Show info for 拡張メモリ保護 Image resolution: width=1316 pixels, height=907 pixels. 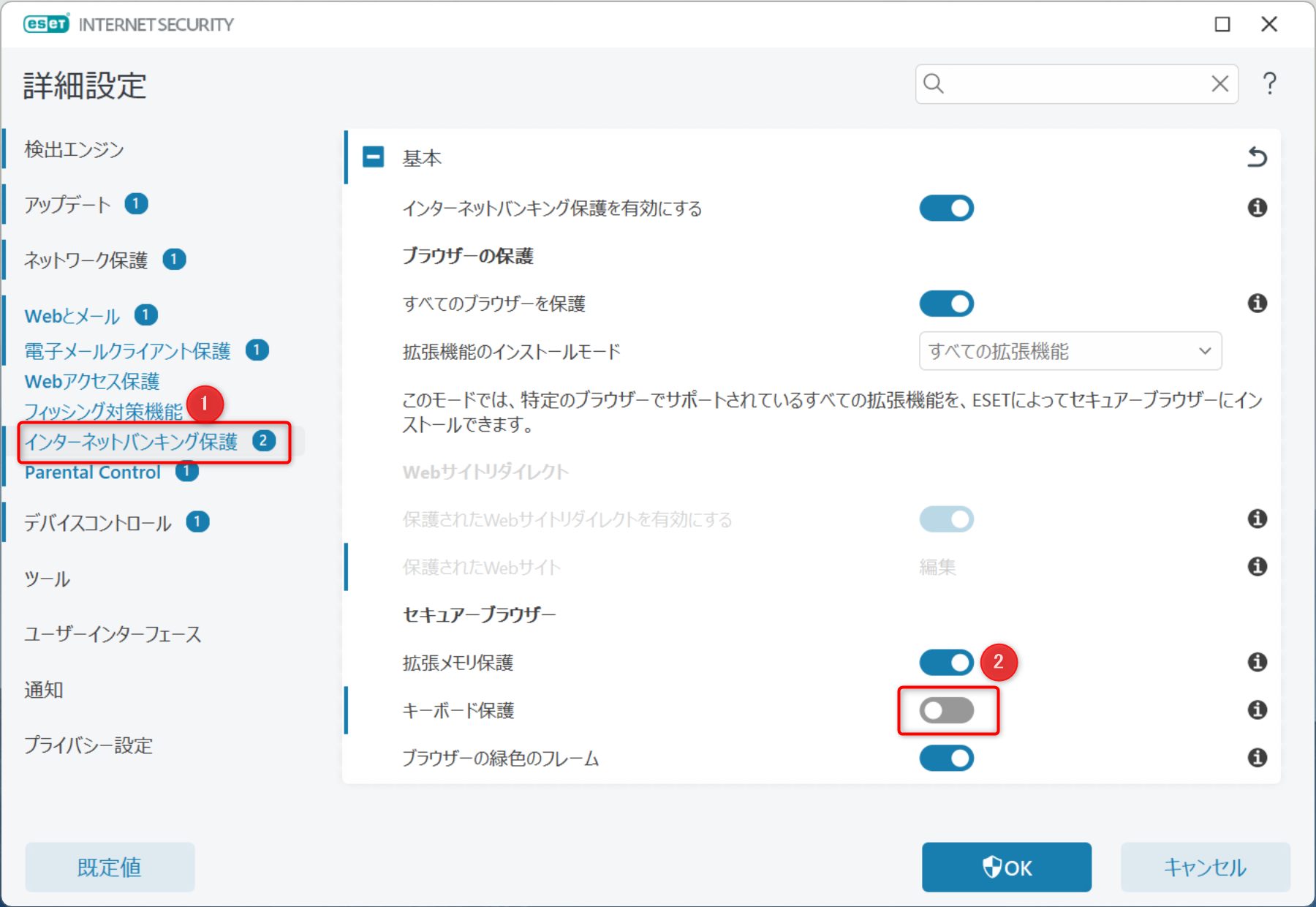(1257, 662)
